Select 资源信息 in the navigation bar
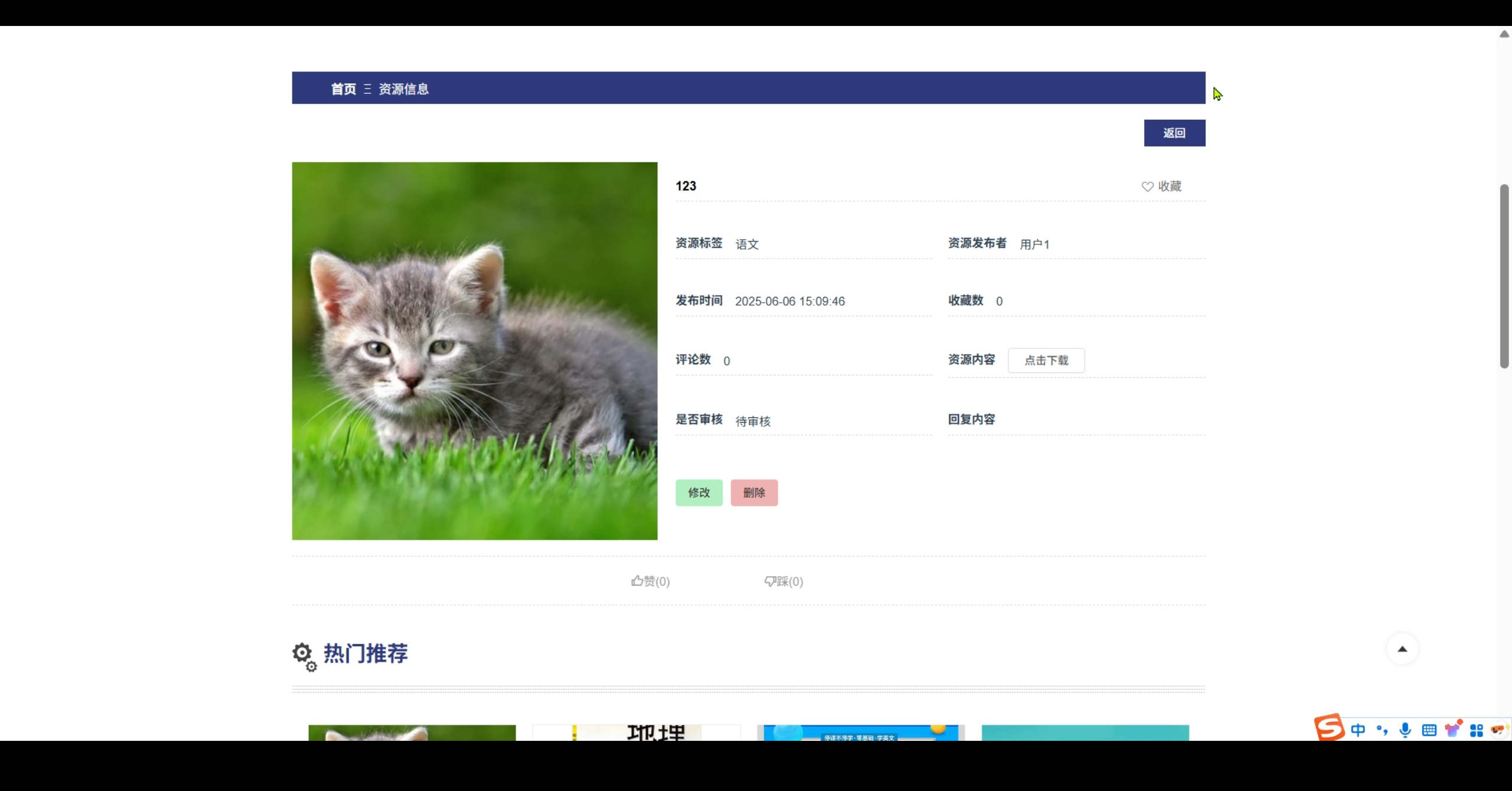 point(403,89)
